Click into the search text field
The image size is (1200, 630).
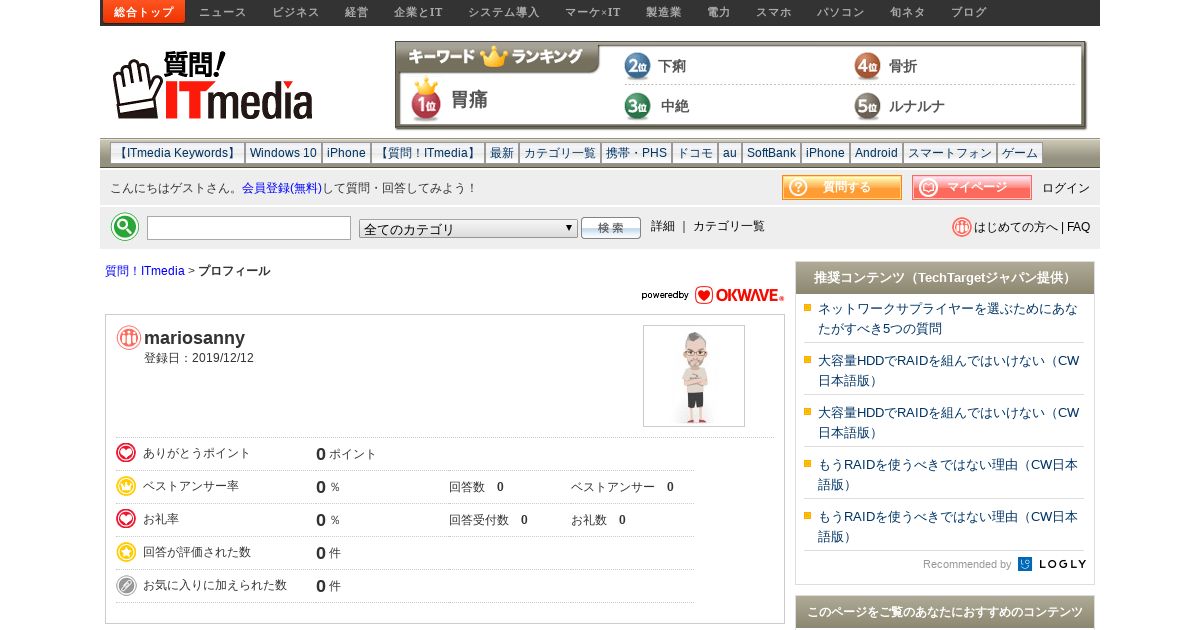pyautogui.click(x=249, y=228)
